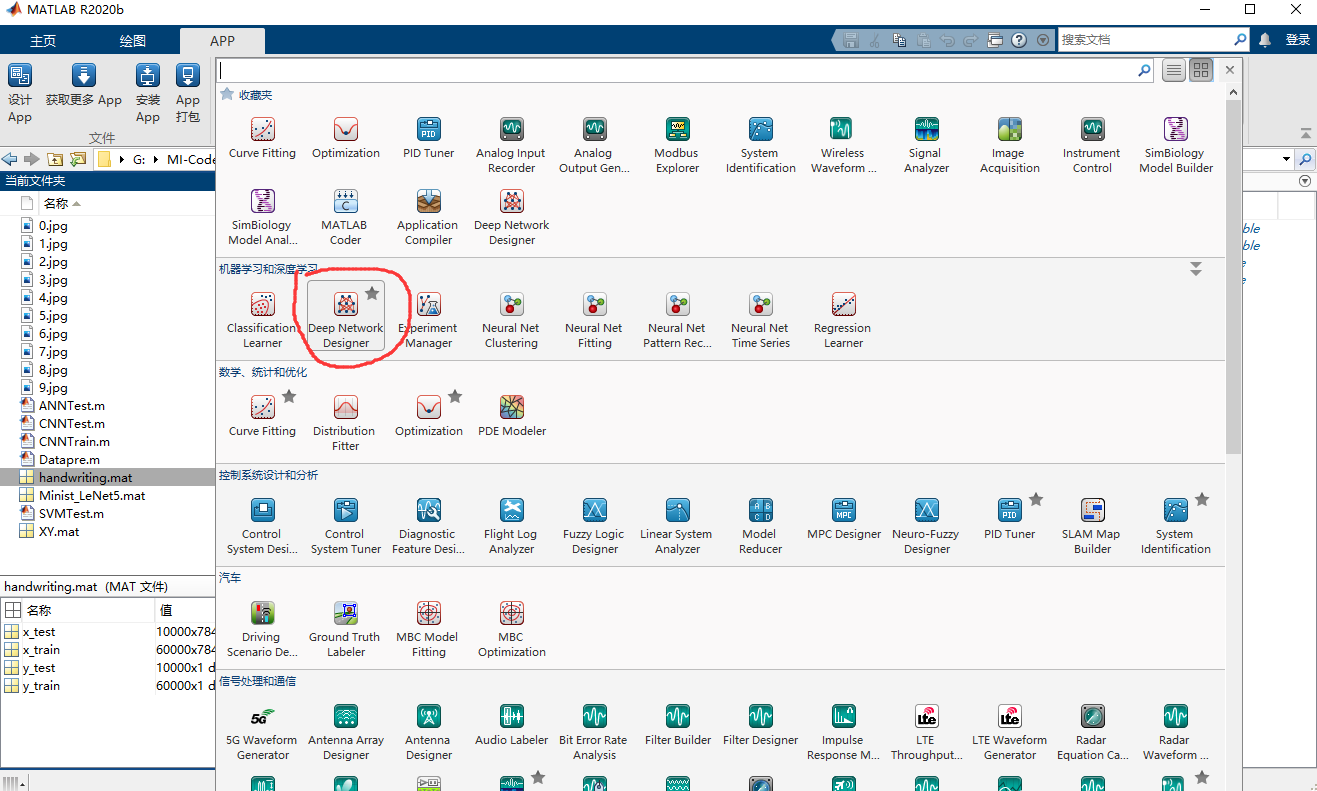The image size is (1317, 791).
Task: Select x_train variable in details panel
Action: click(x=41, y=650)
